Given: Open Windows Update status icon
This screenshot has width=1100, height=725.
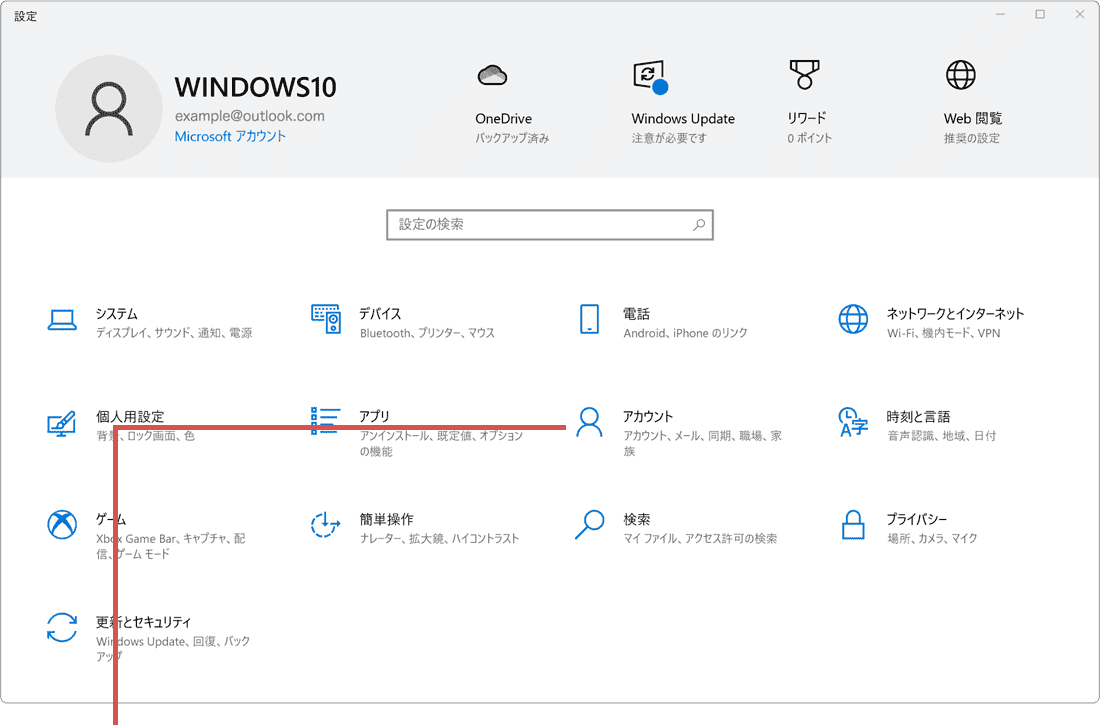Looking at the screenshot, I should [649, 75].
